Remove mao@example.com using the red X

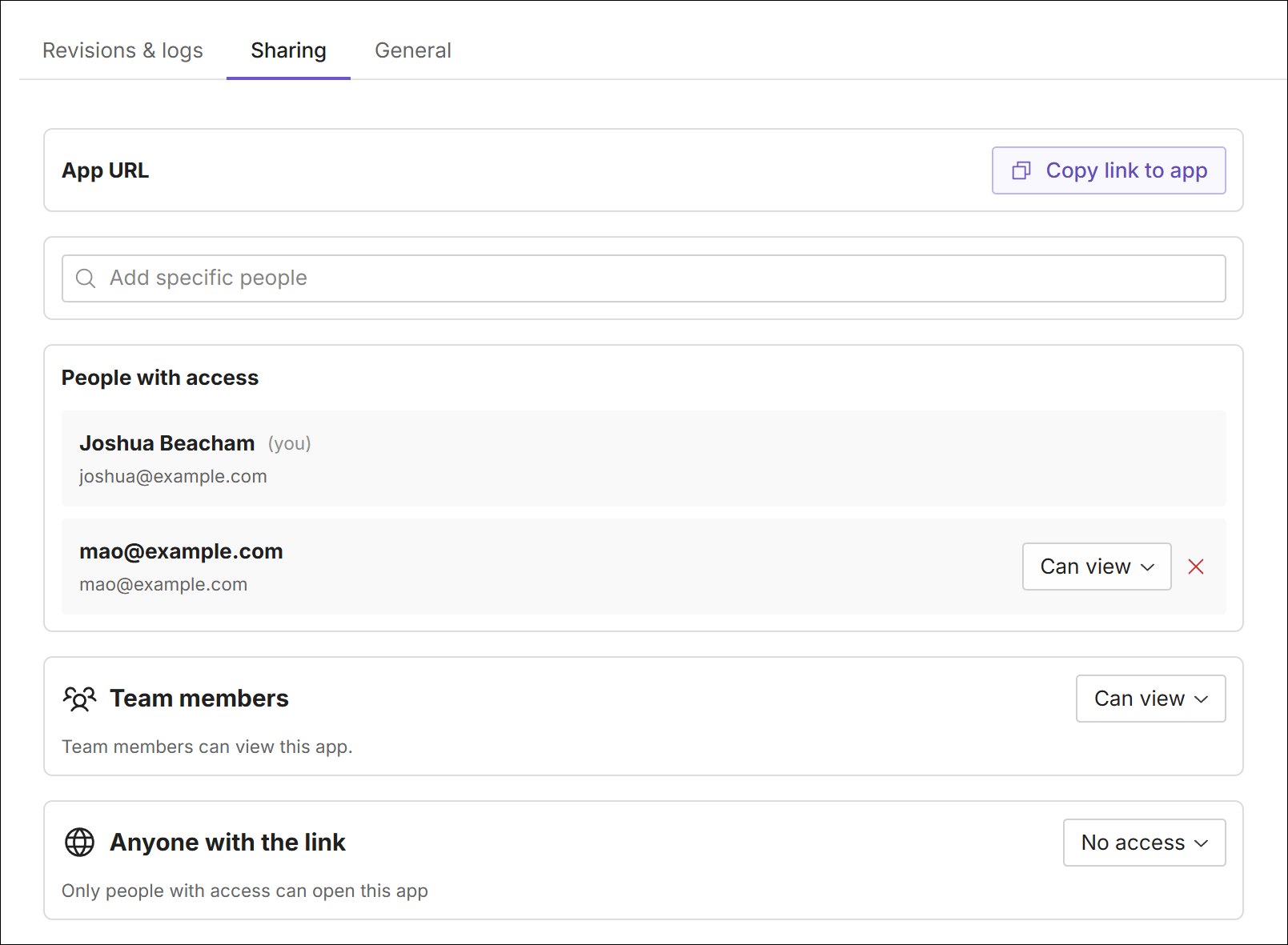click(1196, 567)
